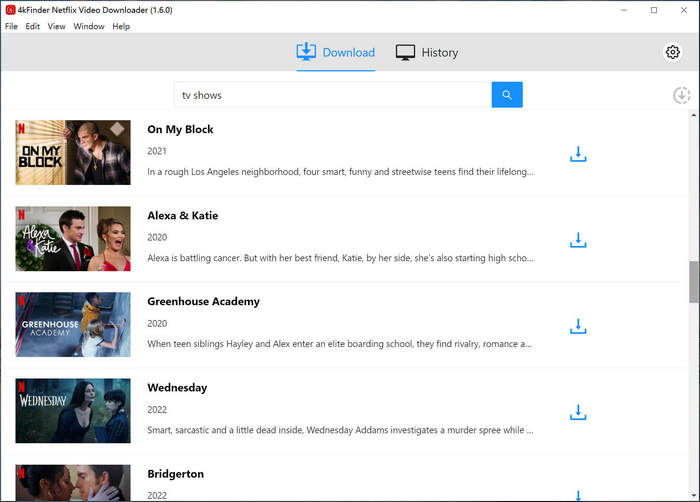Select the Alexa & Katie thumbnail
The width and height of the screenshot is (700, 502).
coord(73,238)
